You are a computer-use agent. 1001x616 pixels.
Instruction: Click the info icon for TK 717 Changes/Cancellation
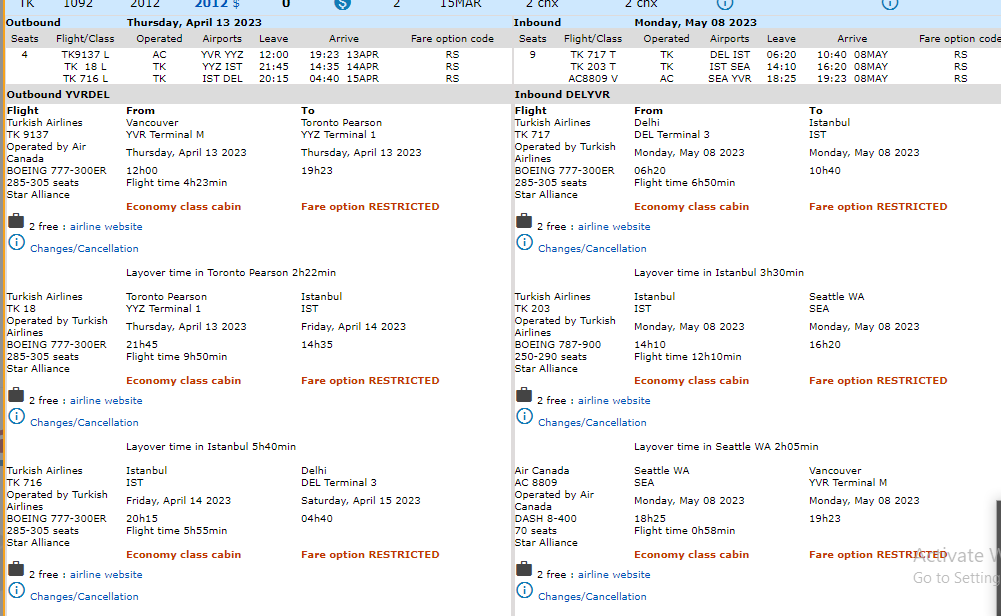pos(525,243)
